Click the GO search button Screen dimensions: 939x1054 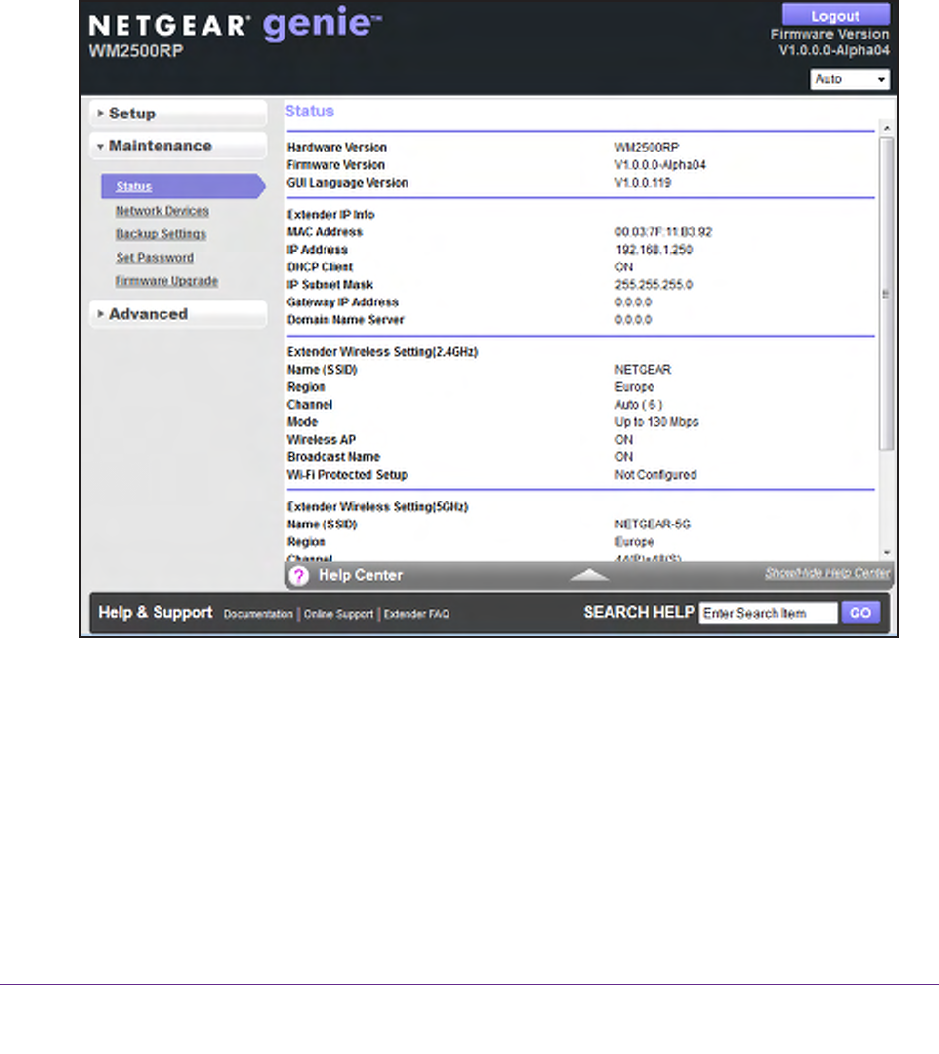coord(860,613)
